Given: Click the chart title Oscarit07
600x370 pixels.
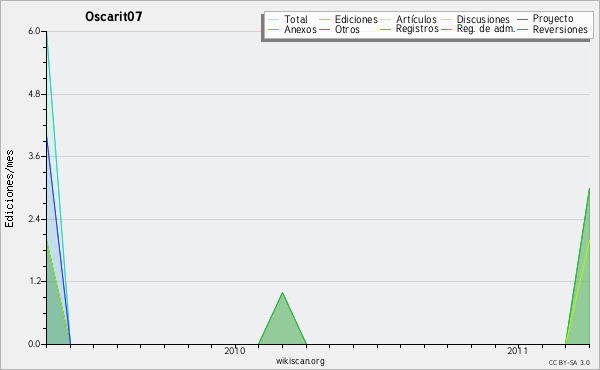Looking at the screenshot, I should pos(114,16).
